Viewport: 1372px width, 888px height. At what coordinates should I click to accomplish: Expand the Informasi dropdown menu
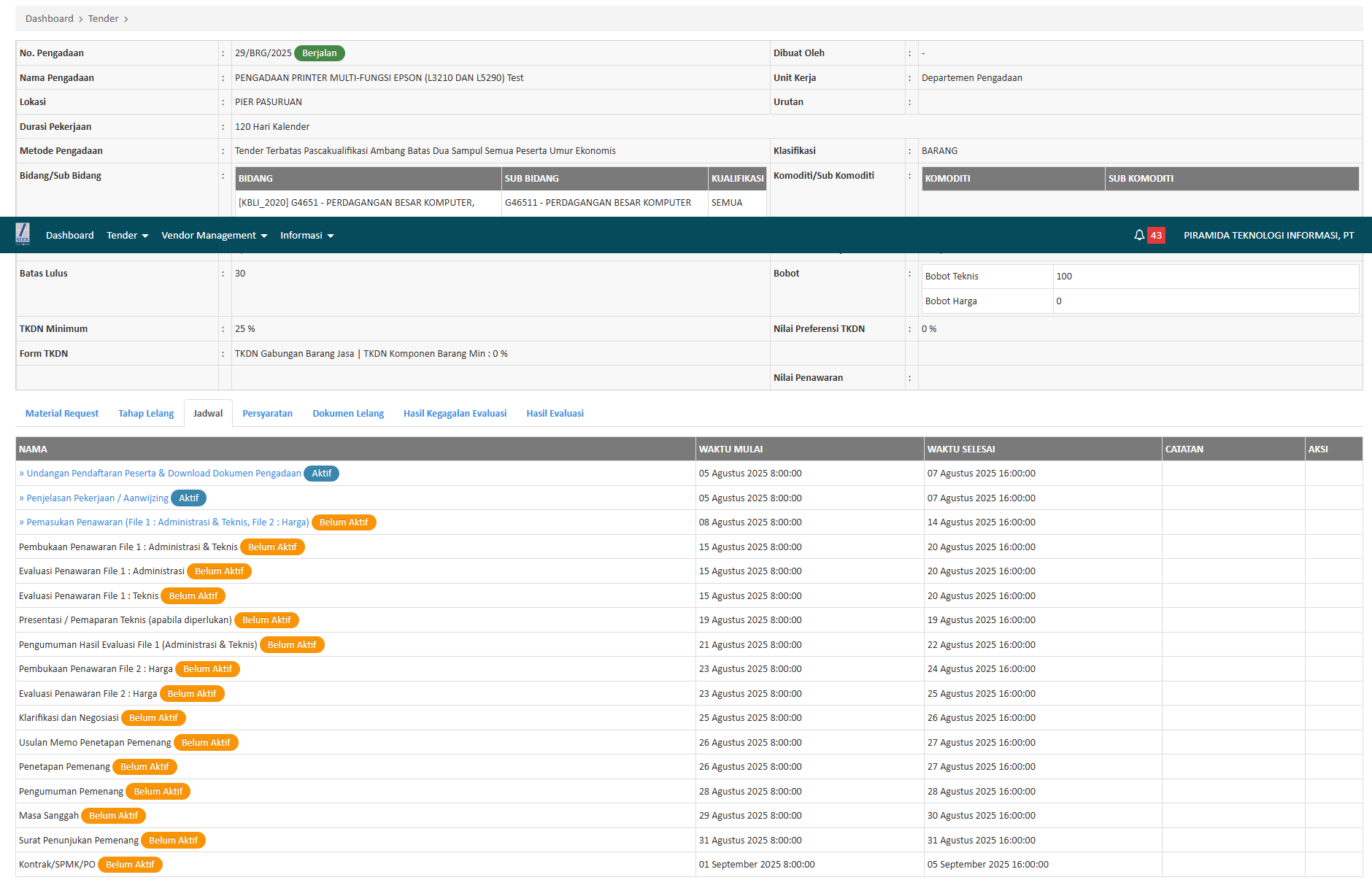(x=307, y=235)
